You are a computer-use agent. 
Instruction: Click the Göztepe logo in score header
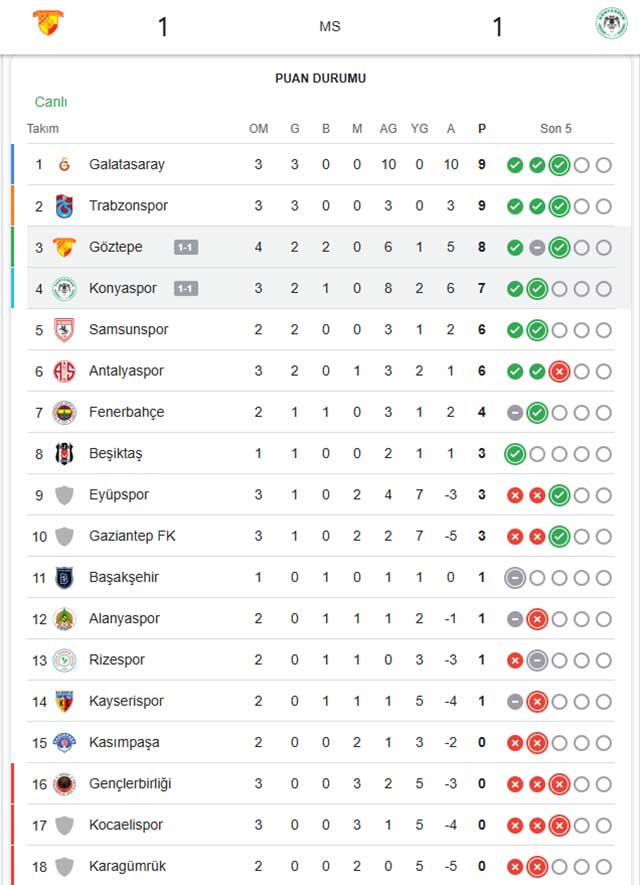pyautogui.click(x=46, y=23)
